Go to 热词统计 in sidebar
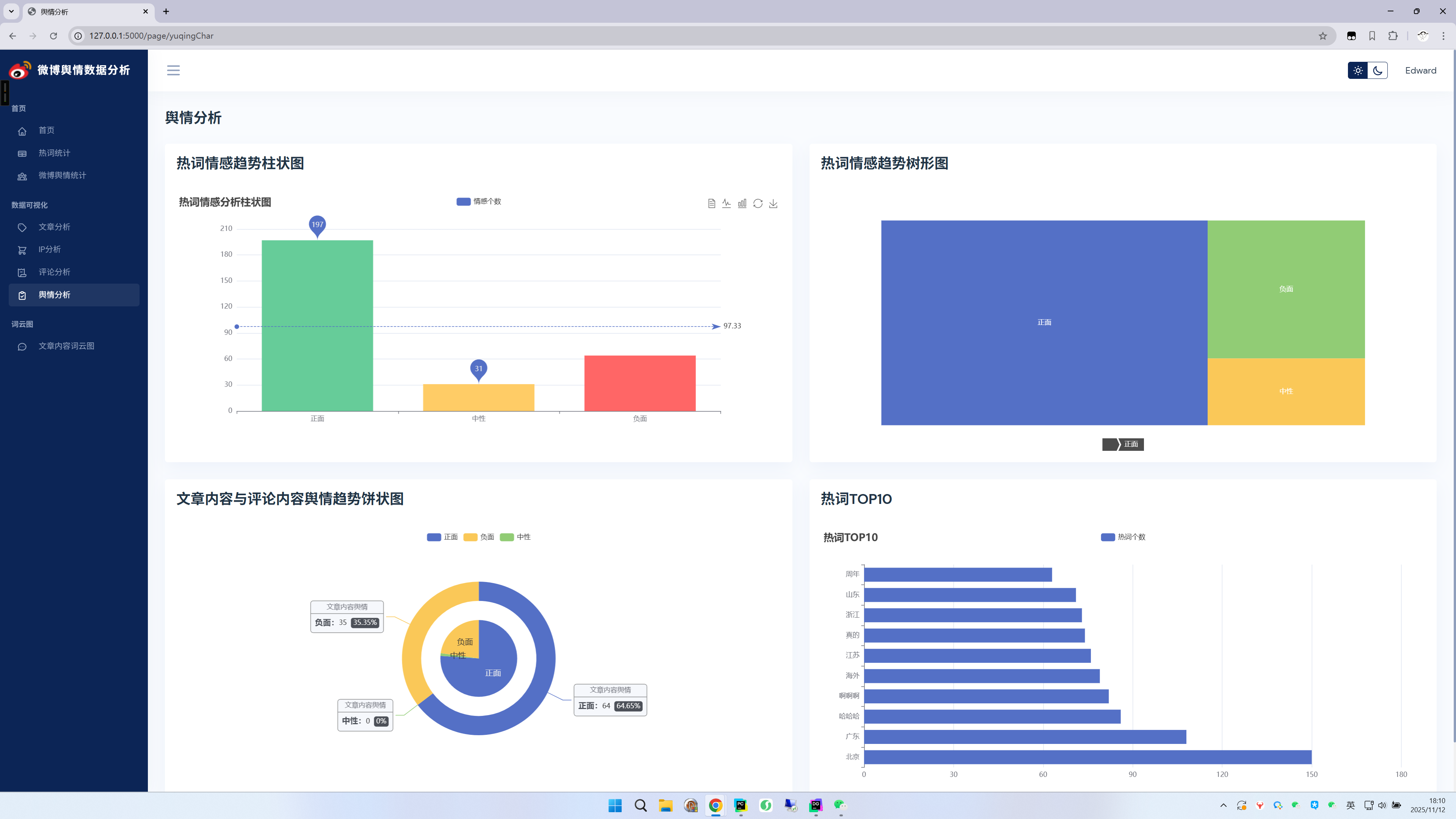 (x=54, y=153)
